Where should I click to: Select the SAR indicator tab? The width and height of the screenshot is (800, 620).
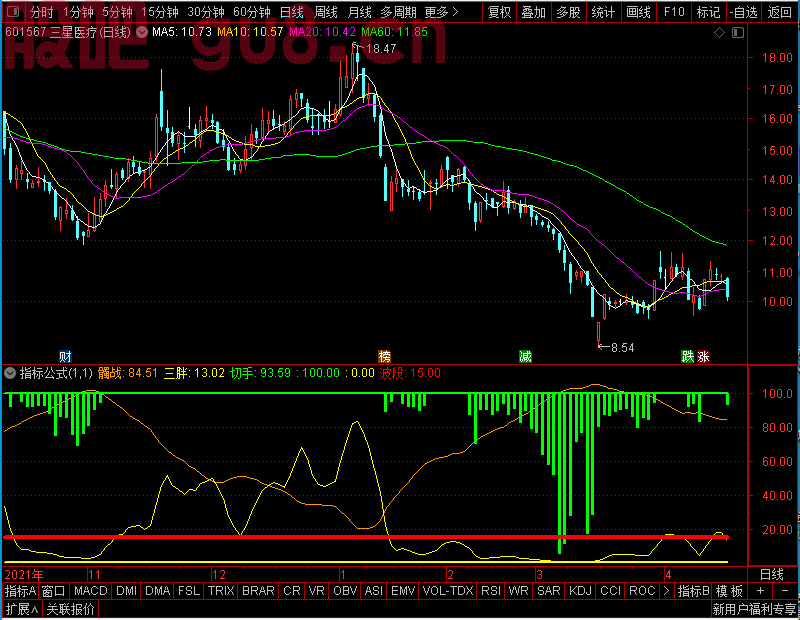(549, 591)
